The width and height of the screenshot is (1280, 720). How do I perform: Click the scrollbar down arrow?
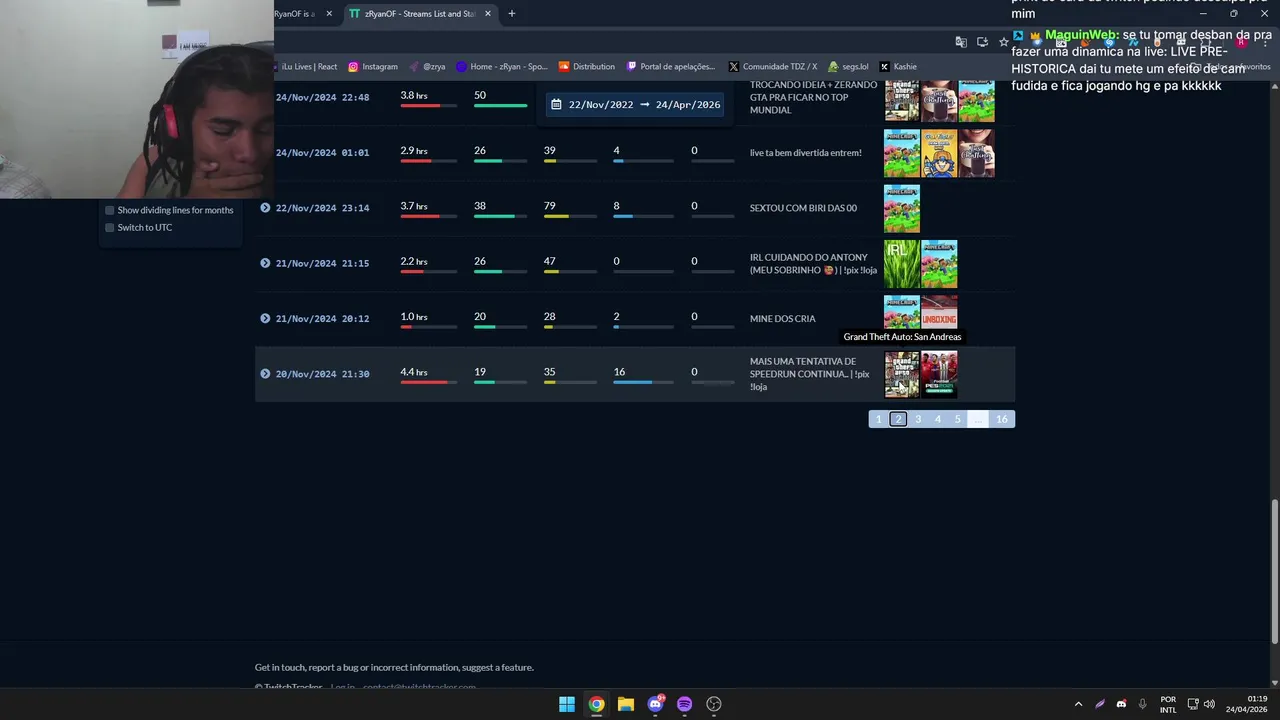tap(1274, 682)
